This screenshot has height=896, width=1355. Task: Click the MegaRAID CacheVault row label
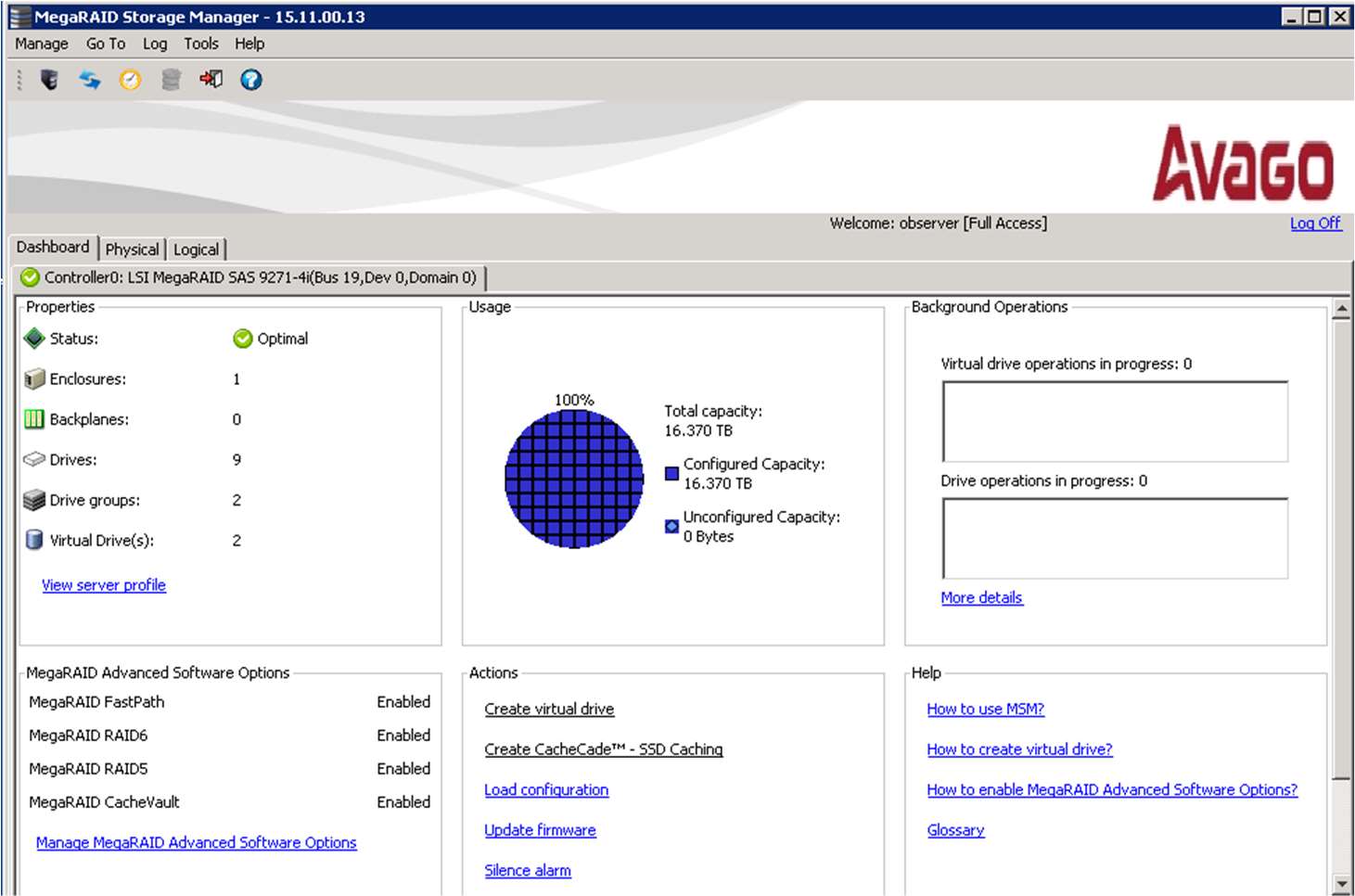tap(104, 802)
